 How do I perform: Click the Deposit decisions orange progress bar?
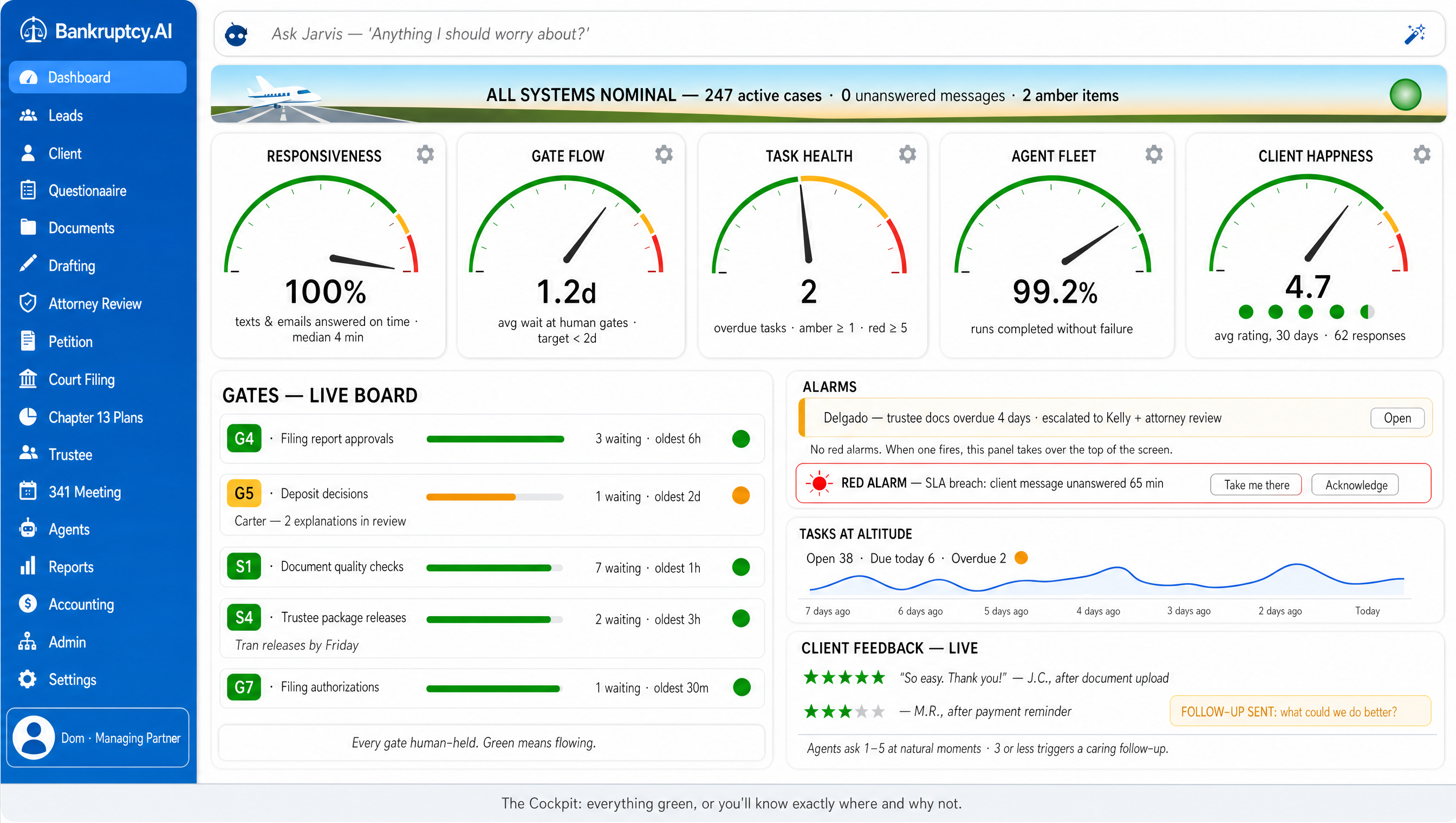[x=495, y=497]
